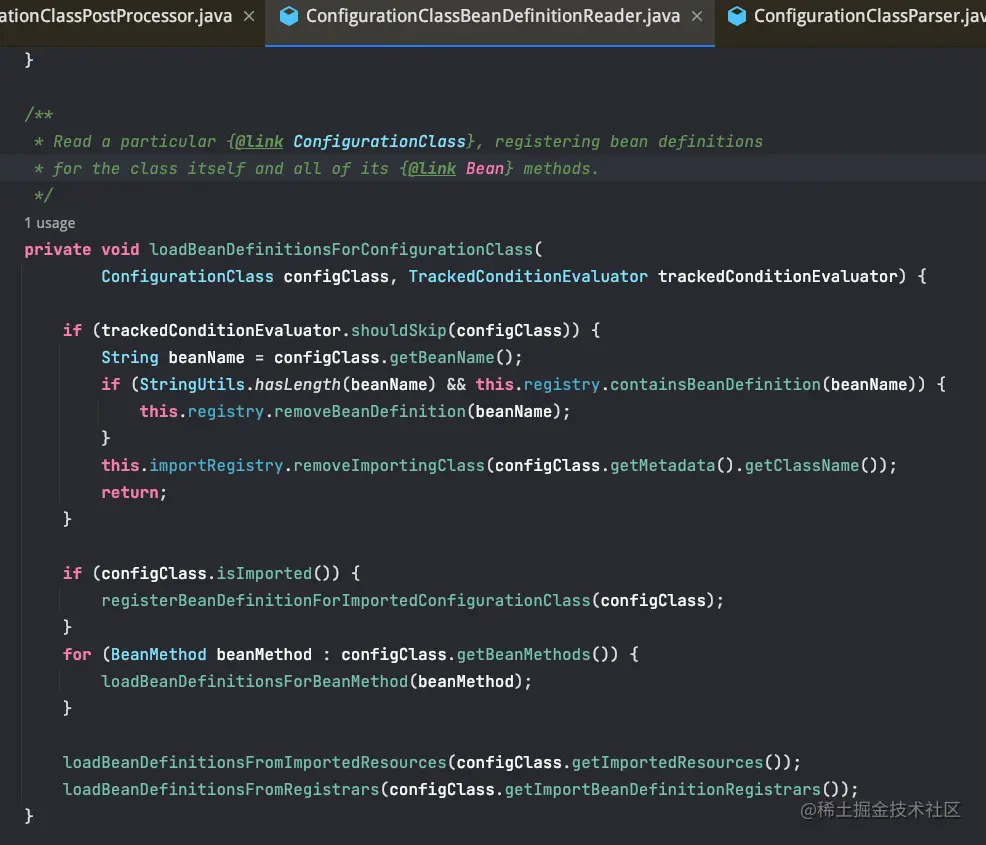Click the return statement keyword
986x845 pixels.
(x=130, y=493)
